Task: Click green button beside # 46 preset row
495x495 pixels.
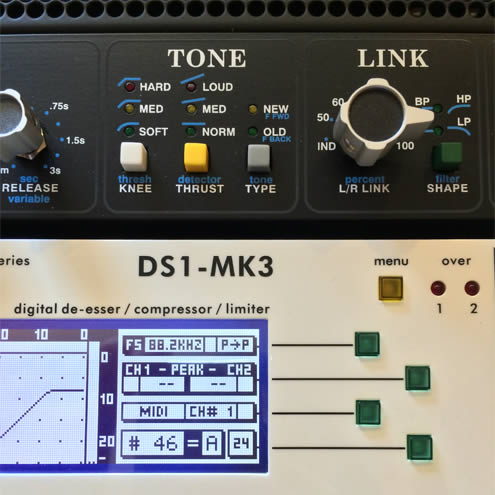Action: click(x=419, y=447)
